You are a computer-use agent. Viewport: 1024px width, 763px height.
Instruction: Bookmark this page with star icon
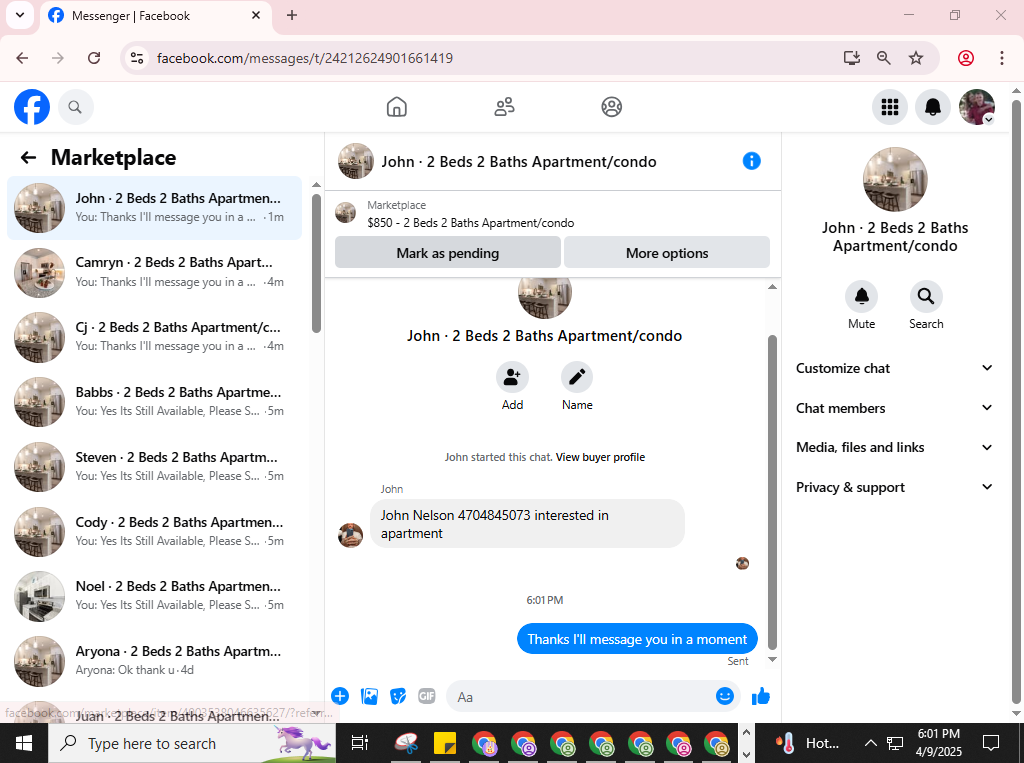(916, 58)
